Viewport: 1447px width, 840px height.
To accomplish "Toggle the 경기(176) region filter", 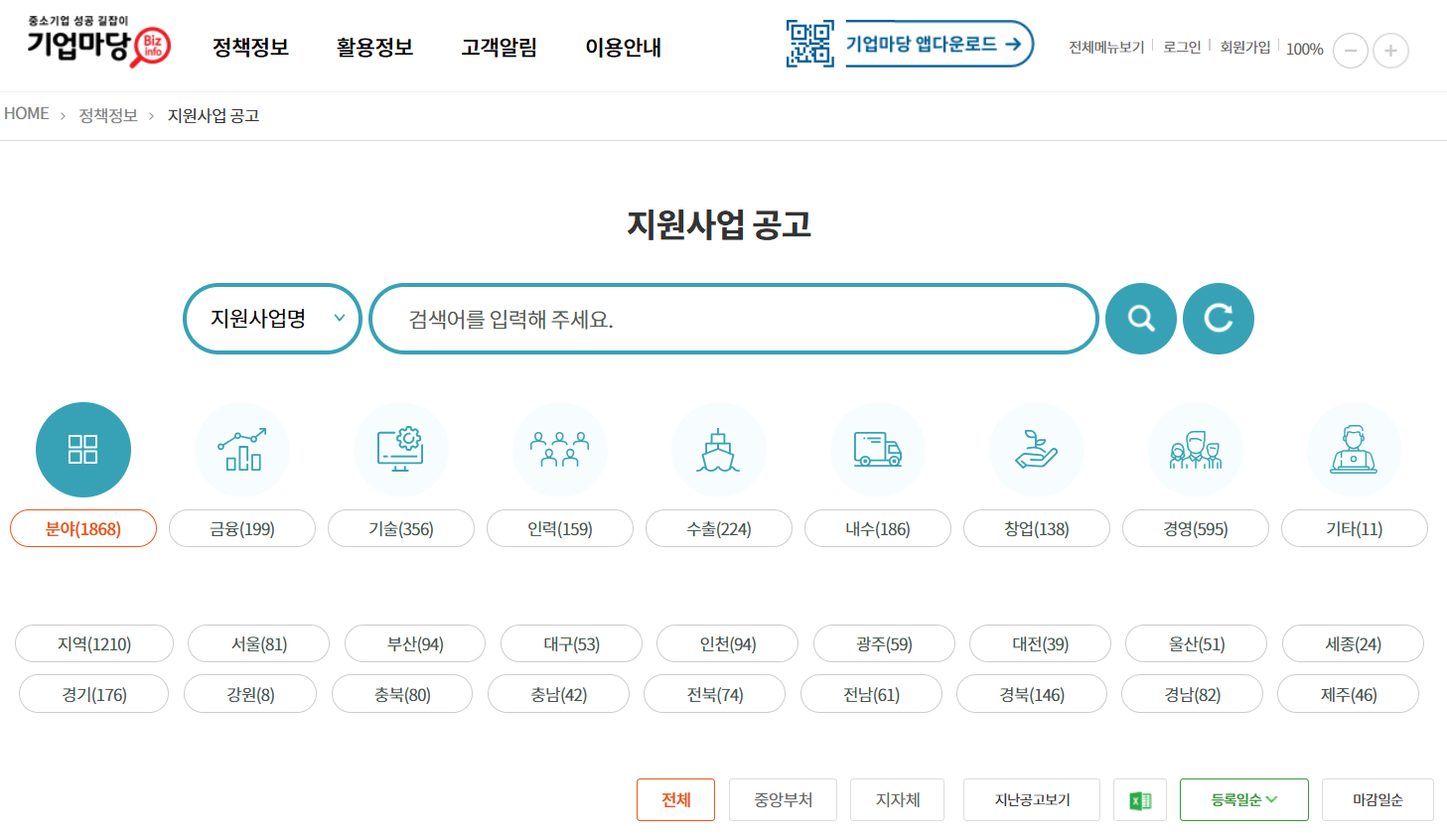I will pyautogui.click(x=94, y=694).
